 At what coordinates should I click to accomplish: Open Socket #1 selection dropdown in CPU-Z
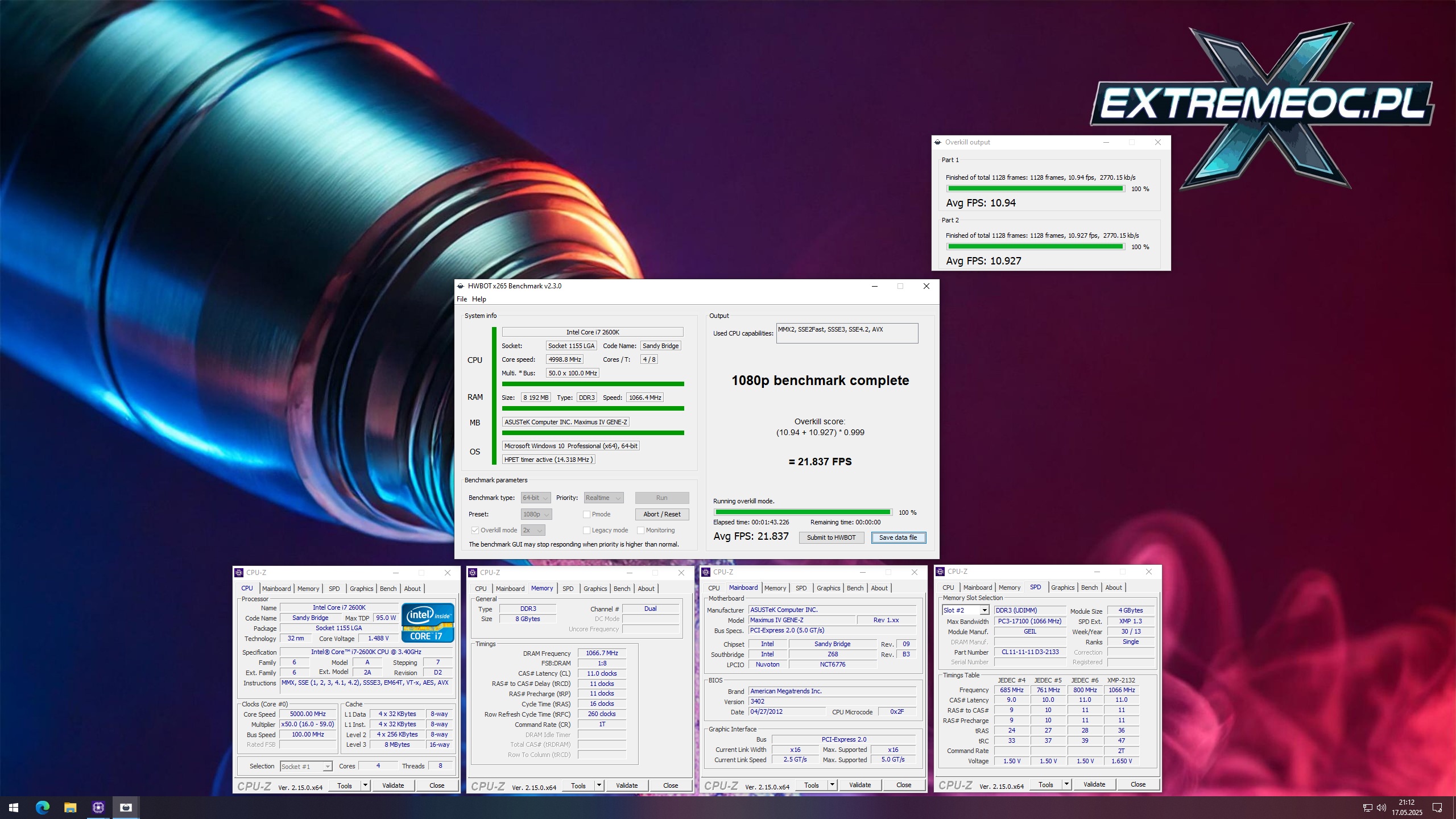point(306,767)
